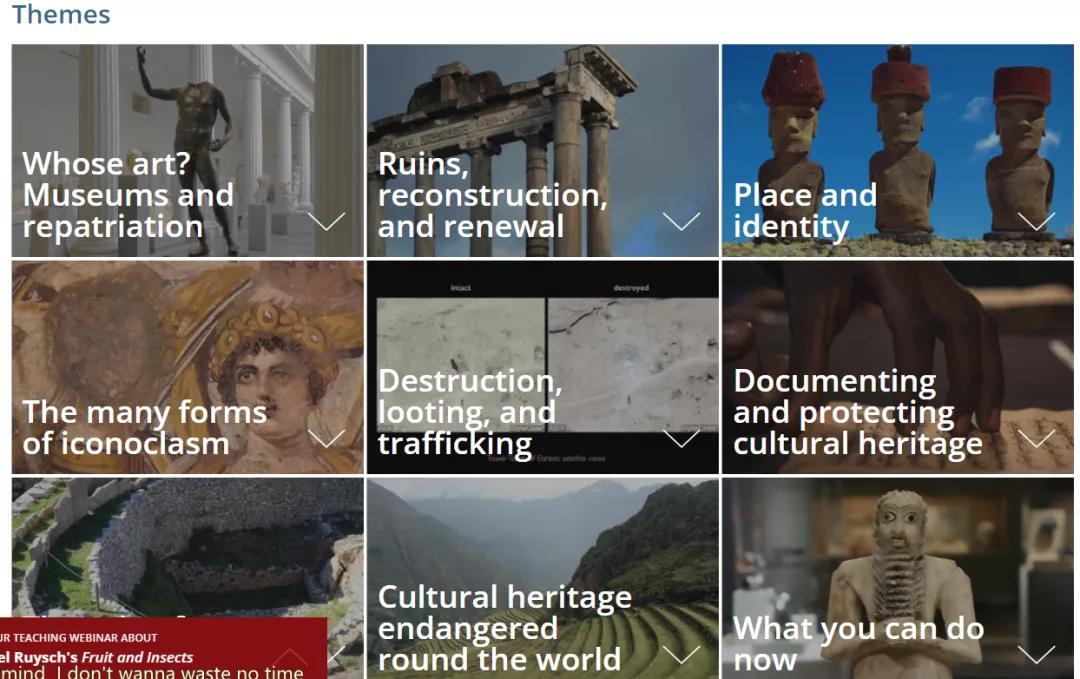This screenshot has width=1080, height=679.
Task: Expand Cultural heritage endangered round the world chevron
Action: tap(681, 654)
